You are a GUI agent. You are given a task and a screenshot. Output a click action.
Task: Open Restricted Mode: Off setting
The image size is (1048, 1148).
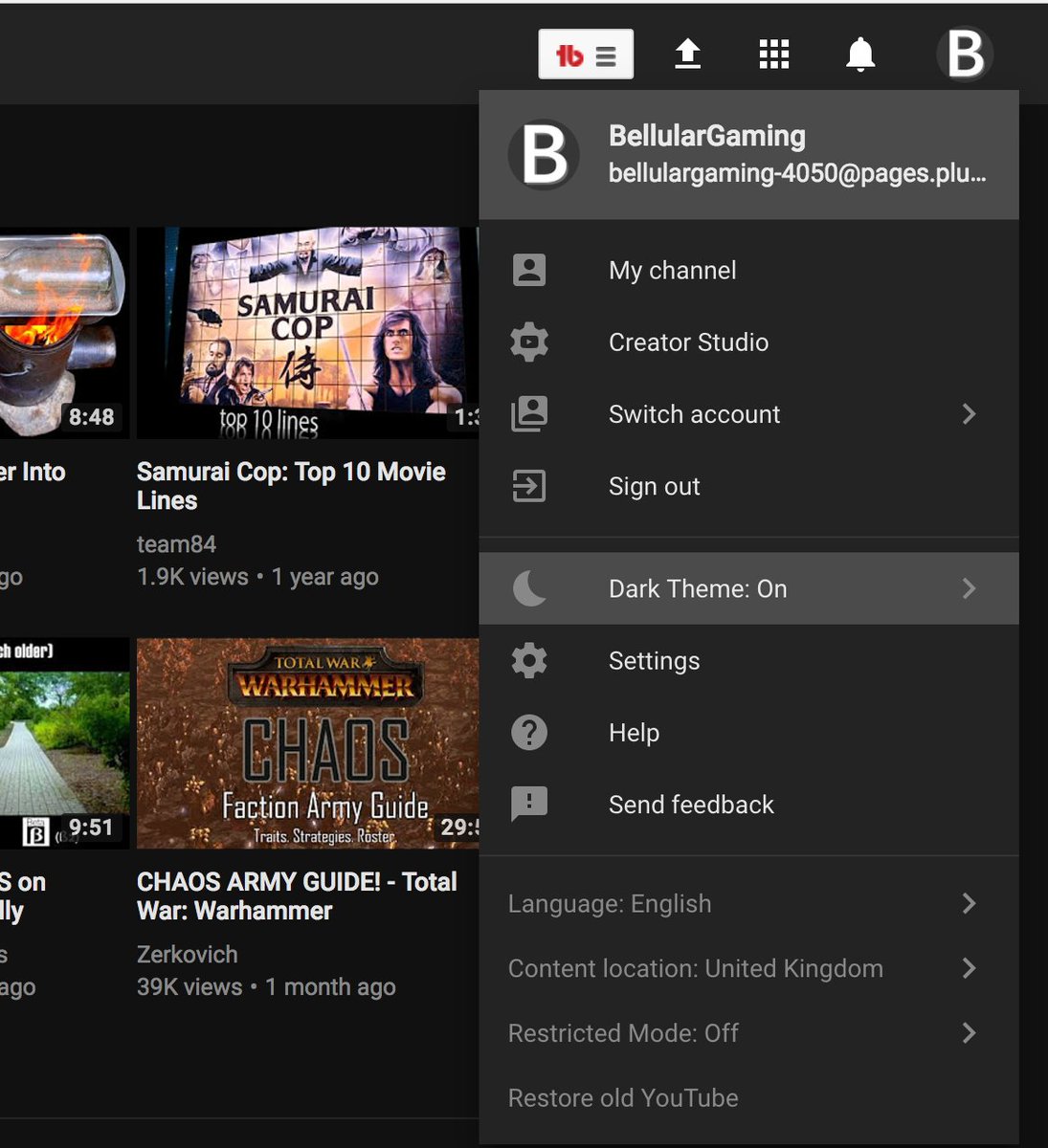coord(748,1033)
